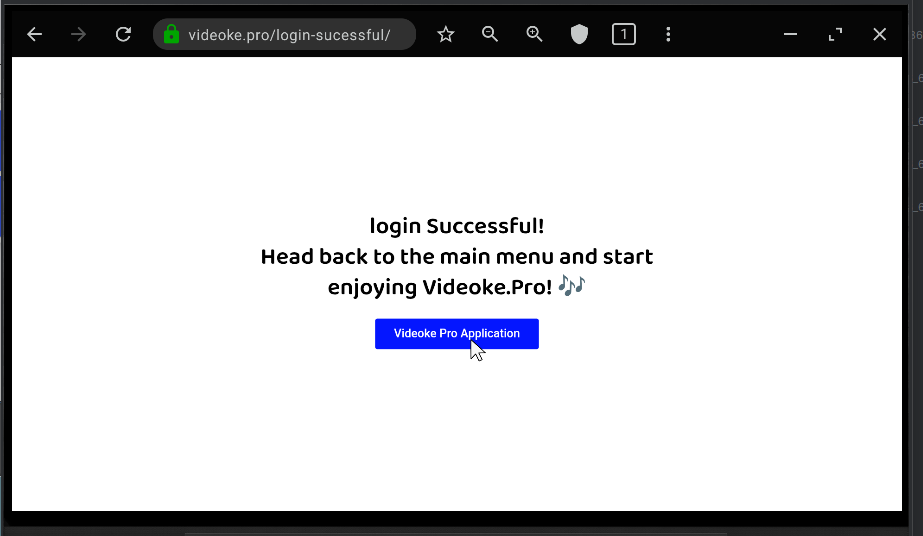
Task: Click the 'login Successful!' heading text
Action: point(457,227)
